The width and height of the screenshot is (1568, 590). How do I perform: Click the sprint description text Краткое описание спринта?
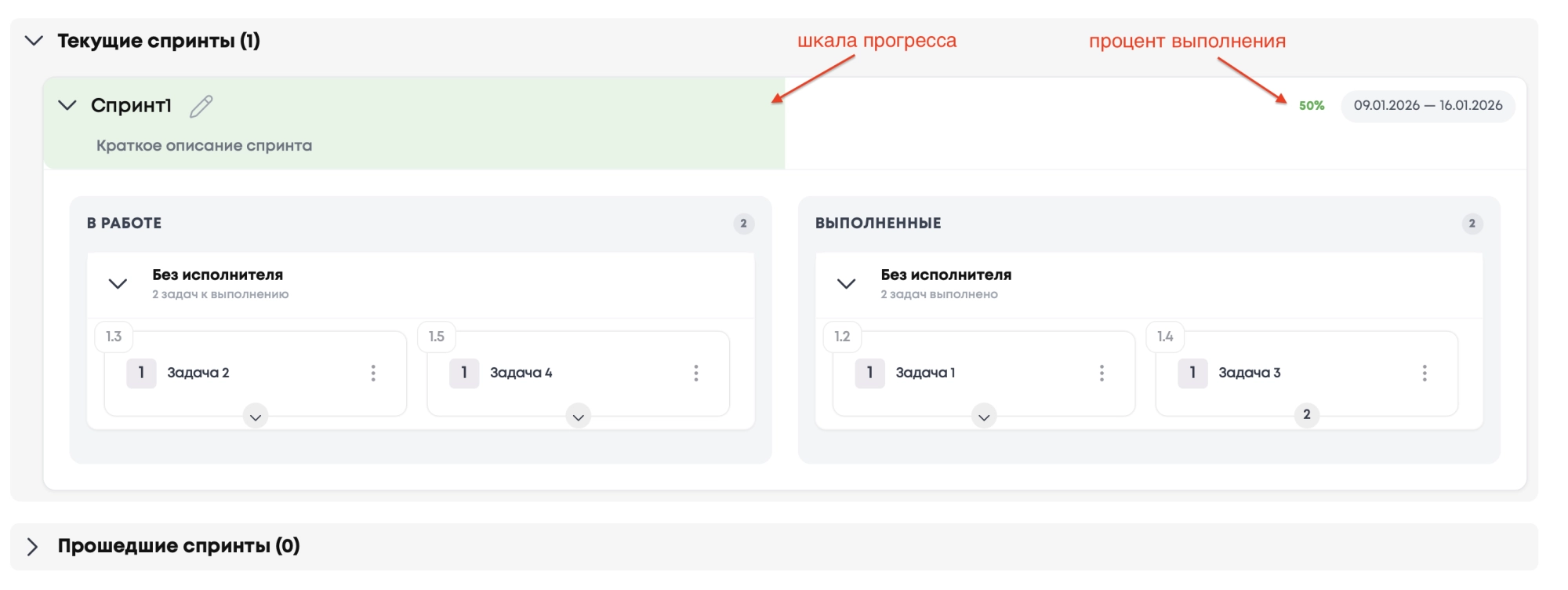[x=204, y=145]
